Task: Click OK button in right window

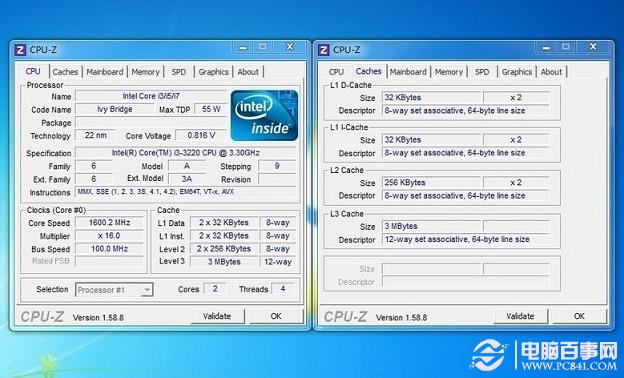Action: pos(579,316)
